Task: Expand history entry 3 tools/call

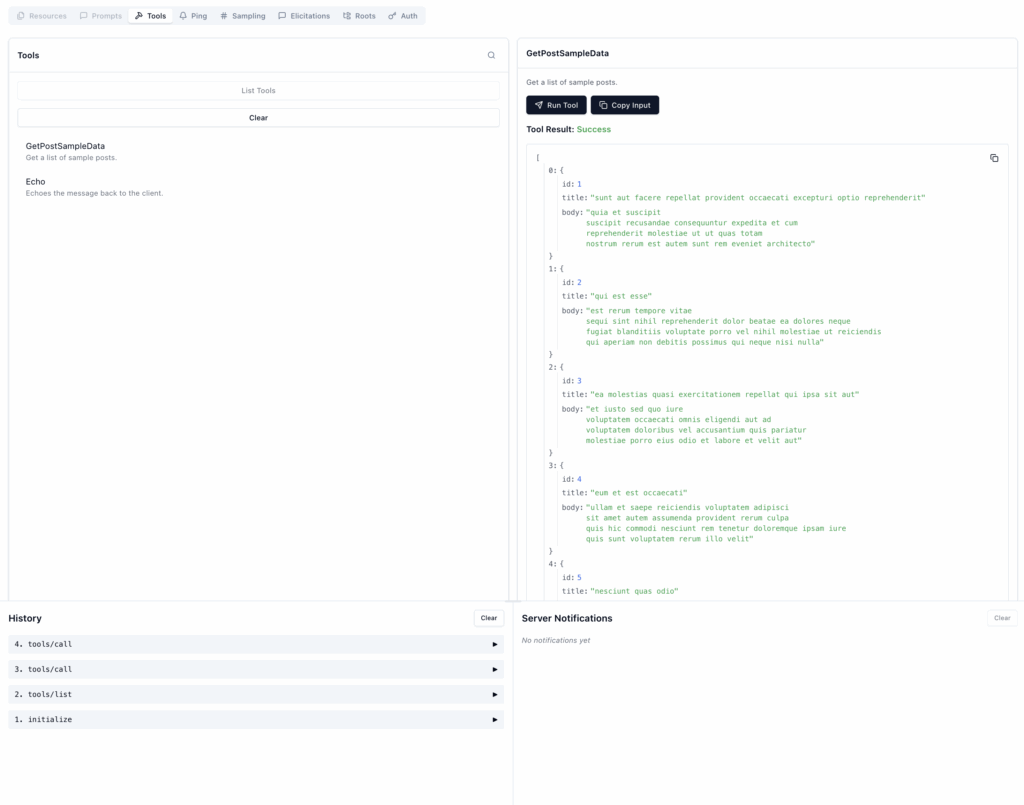Action: [494, 669]
